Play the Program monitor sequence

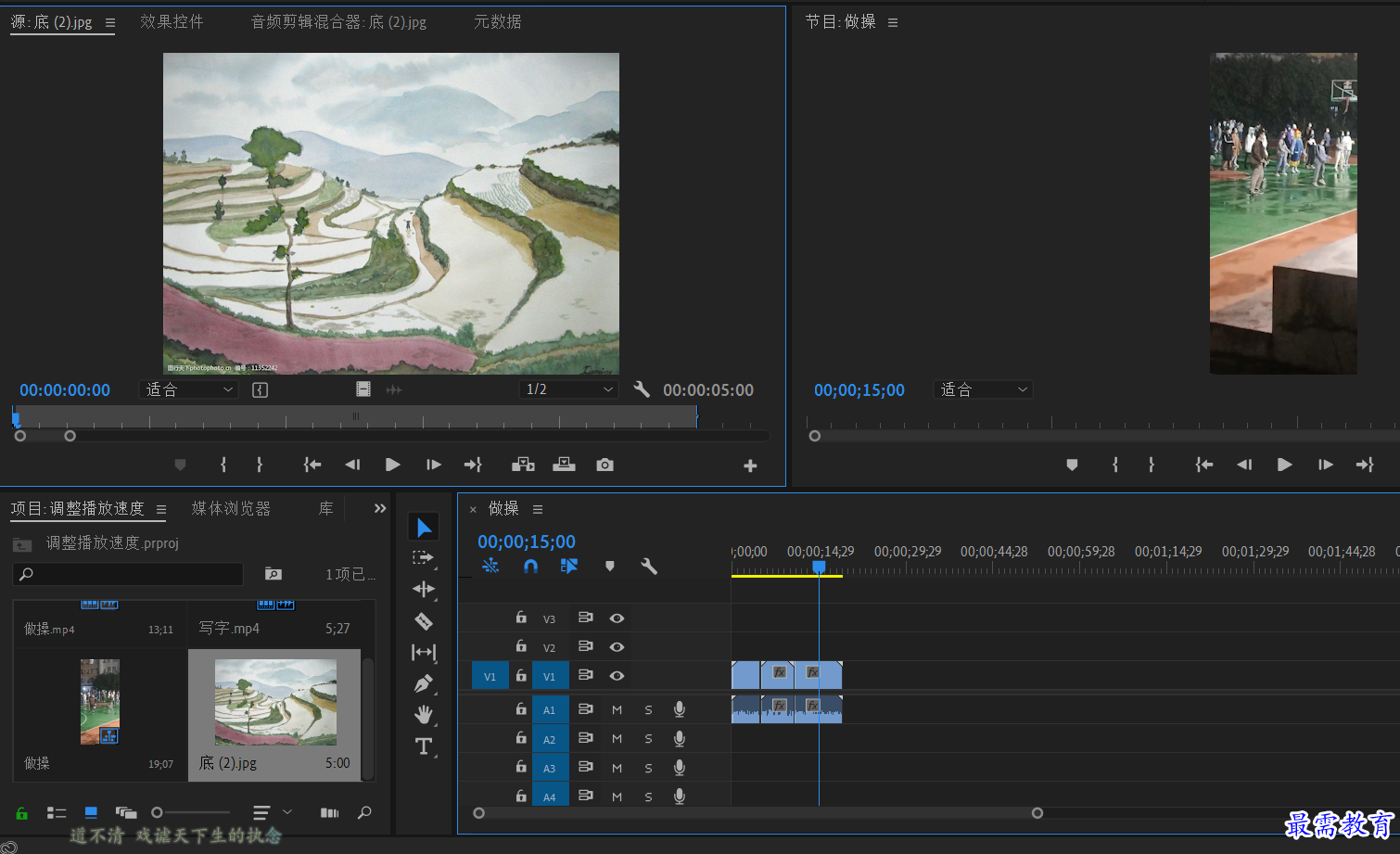point(1284,465)
